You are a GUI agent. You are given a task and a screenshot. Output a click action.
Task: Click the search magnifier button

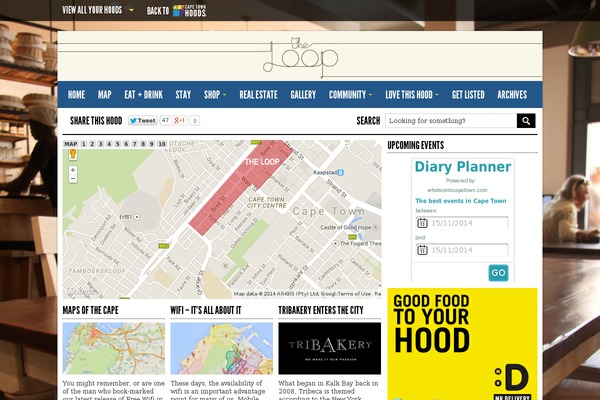[526, 121]
